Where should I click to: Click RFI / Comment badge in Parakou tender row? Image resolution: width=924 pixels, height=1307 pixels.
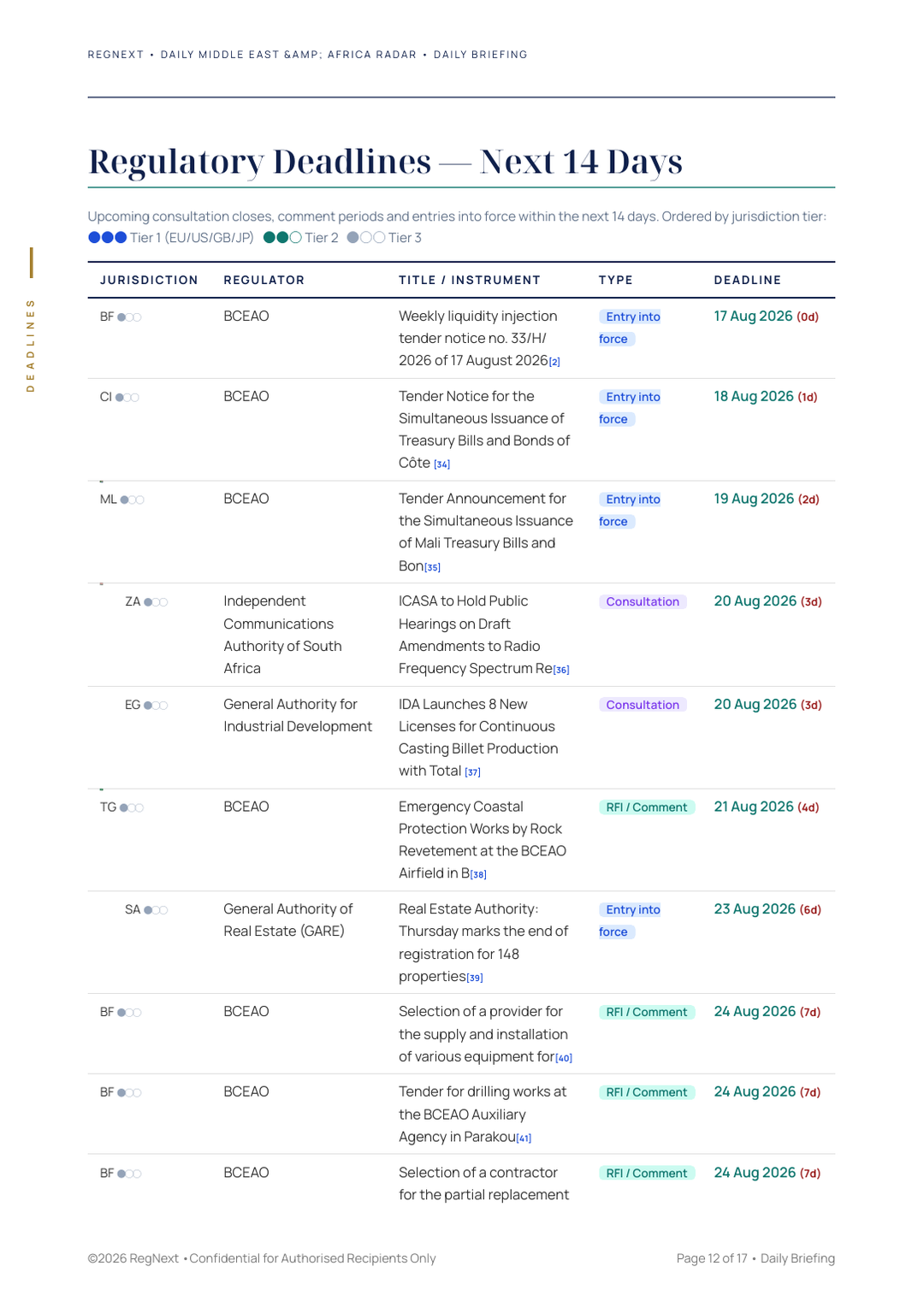click(647, 1092)
